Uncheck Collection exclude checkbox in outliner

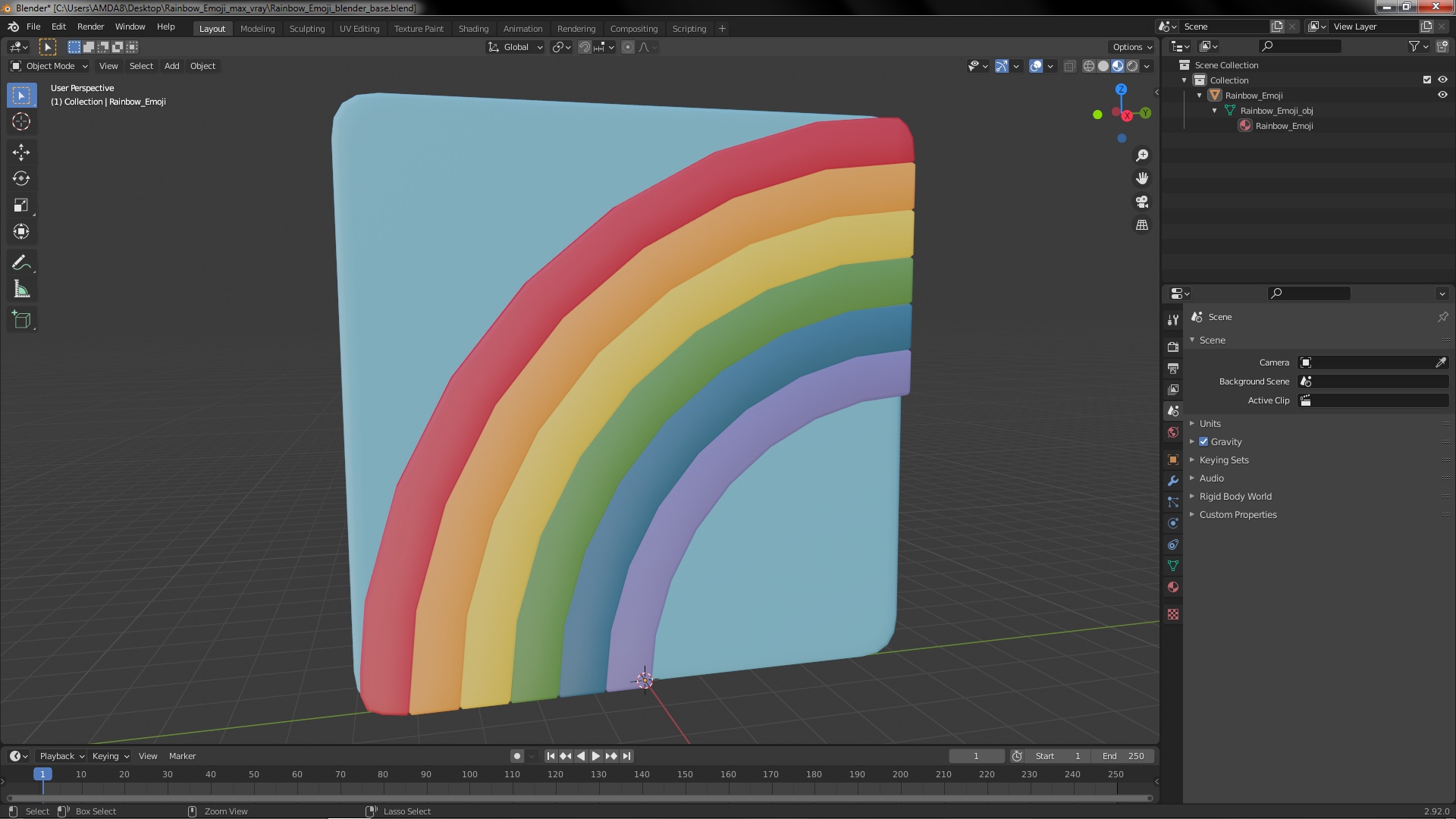tap(1427, 80)
